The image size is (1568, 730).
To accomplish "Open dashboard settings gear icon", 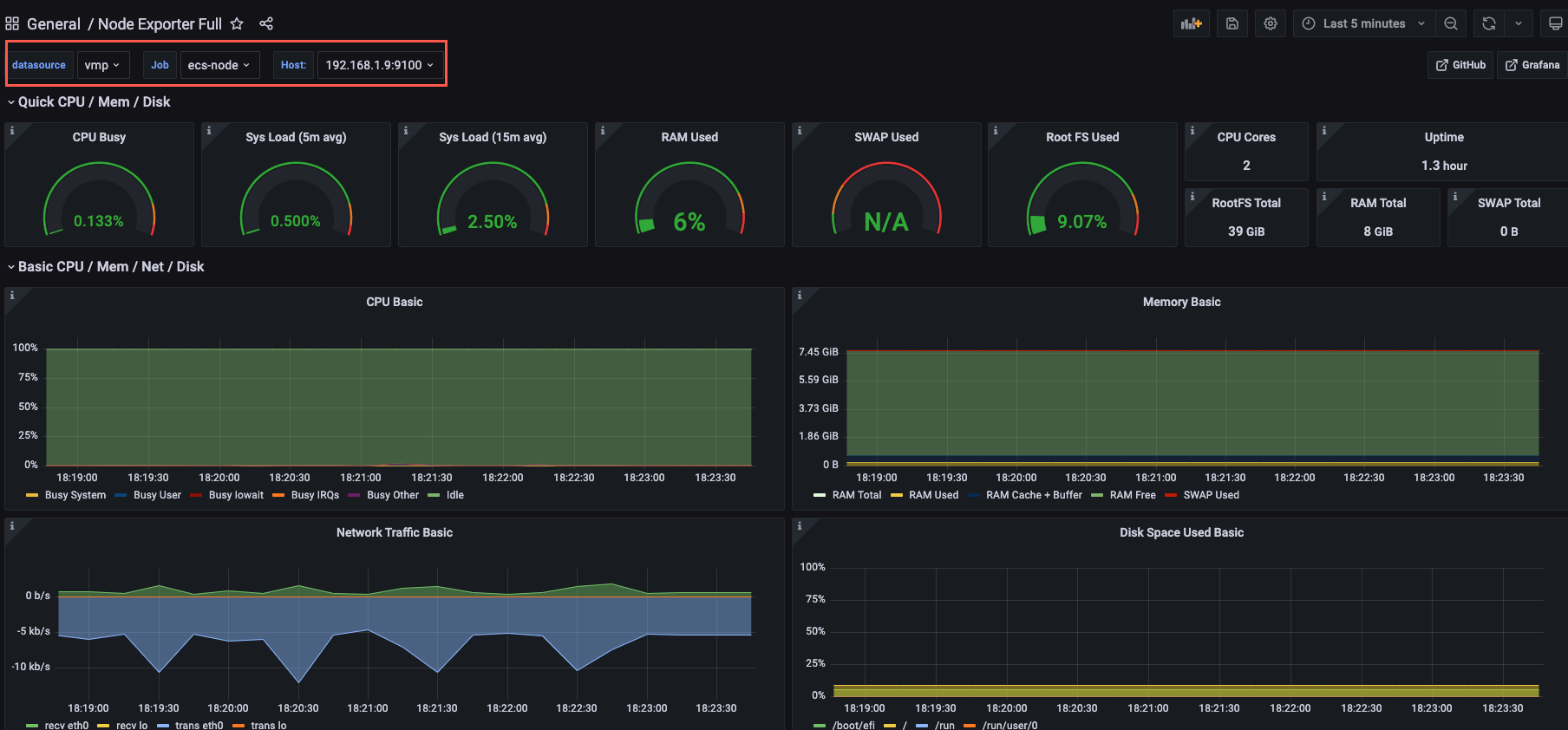I will coord(1270,23).
